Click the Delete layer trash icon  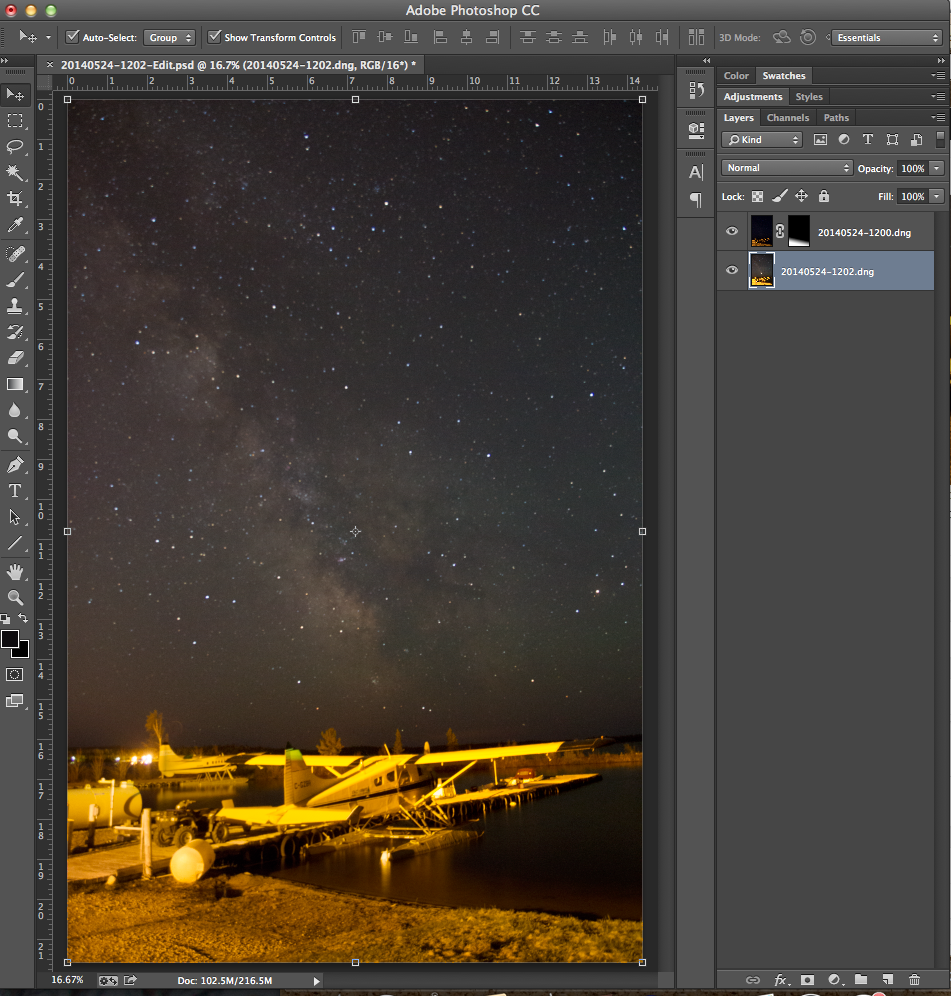914,980
